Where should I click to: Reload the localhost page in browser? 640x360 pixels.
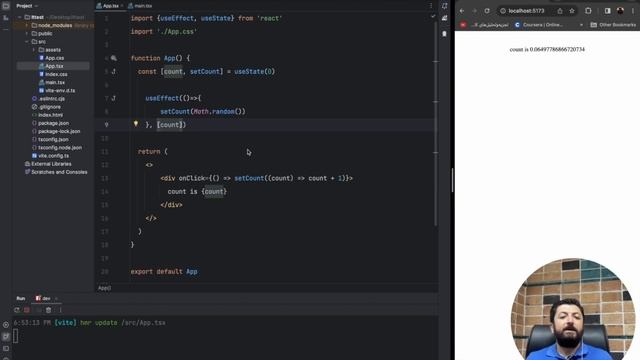point(487,11)
